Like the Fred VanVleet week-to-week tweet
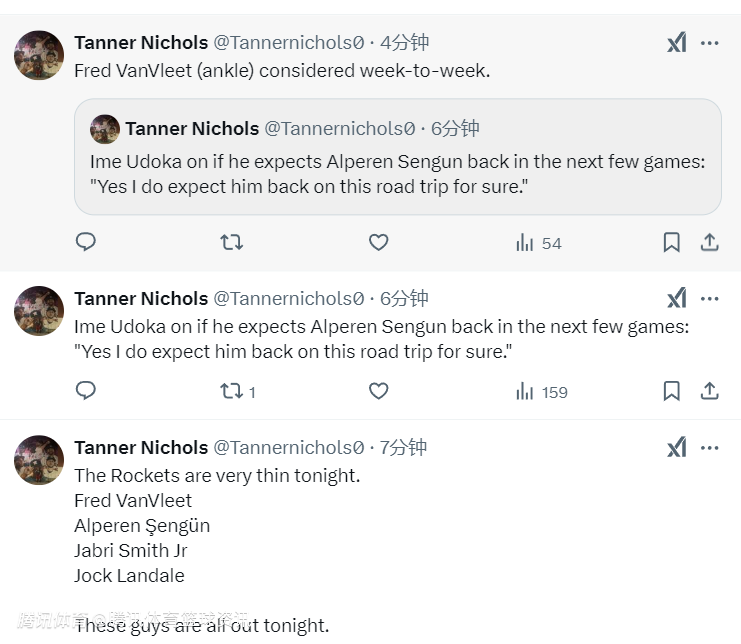 click(378, 242)
